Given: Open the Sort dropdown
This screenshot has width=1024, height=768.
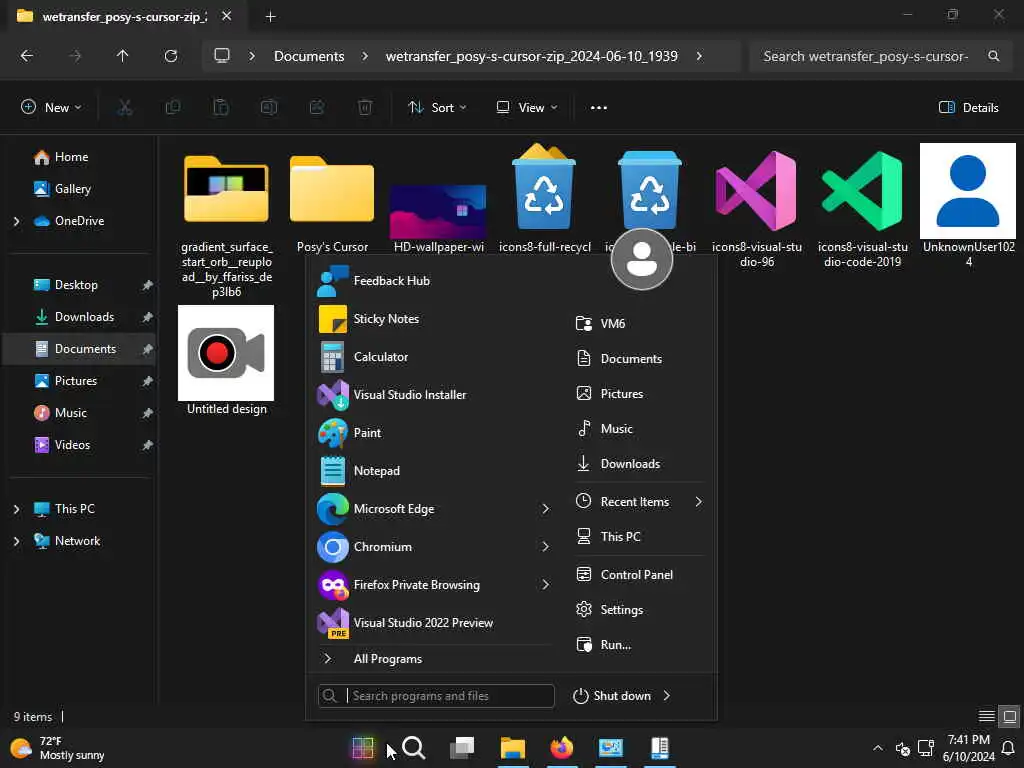Looking at the screenshot, I should click(437, 108).
